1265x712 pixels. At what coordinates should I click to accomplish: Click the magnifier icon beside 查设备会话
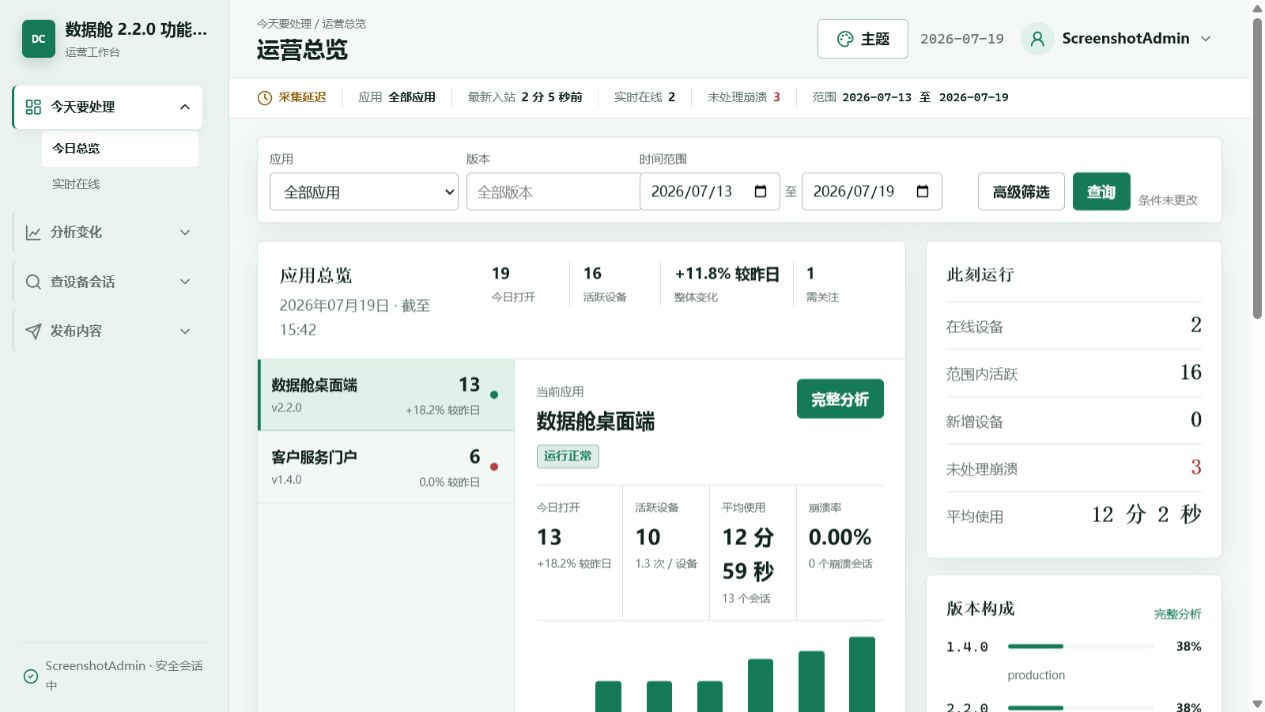tap(33, 282)
